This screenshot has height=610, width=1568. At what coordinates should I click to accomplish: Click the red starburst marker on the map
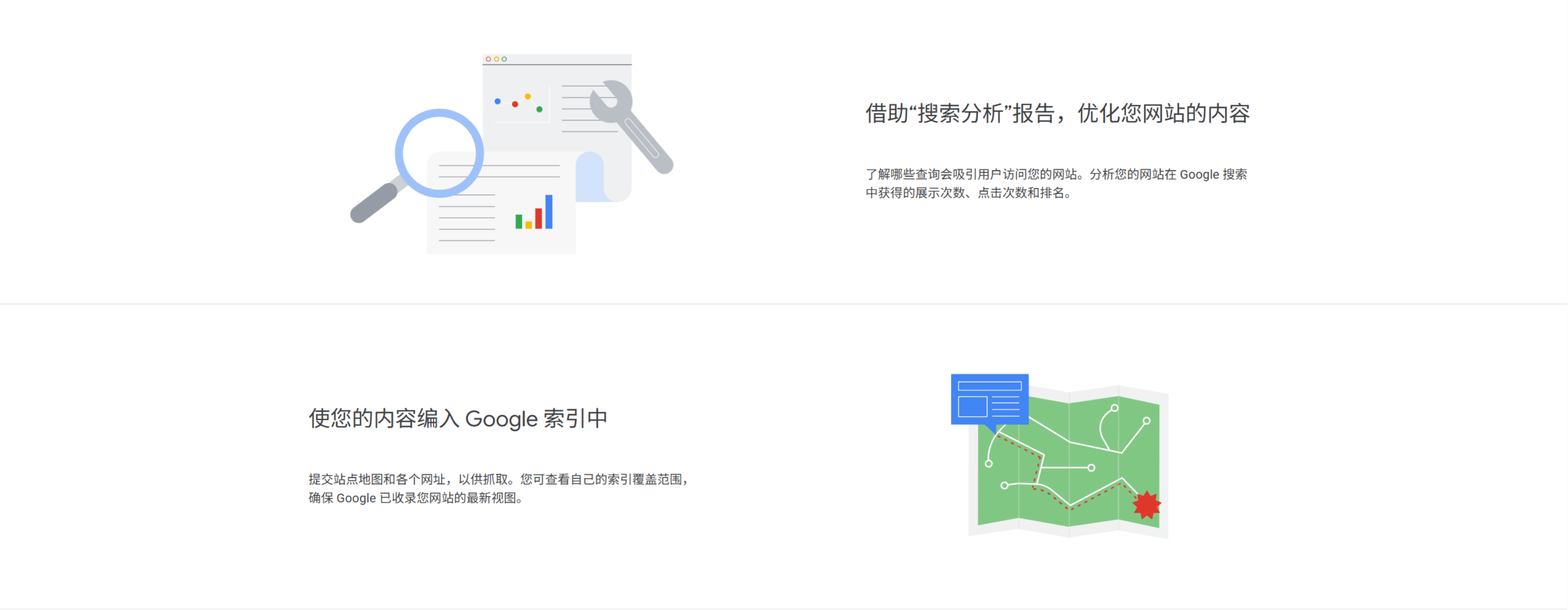click(1146, 504)
